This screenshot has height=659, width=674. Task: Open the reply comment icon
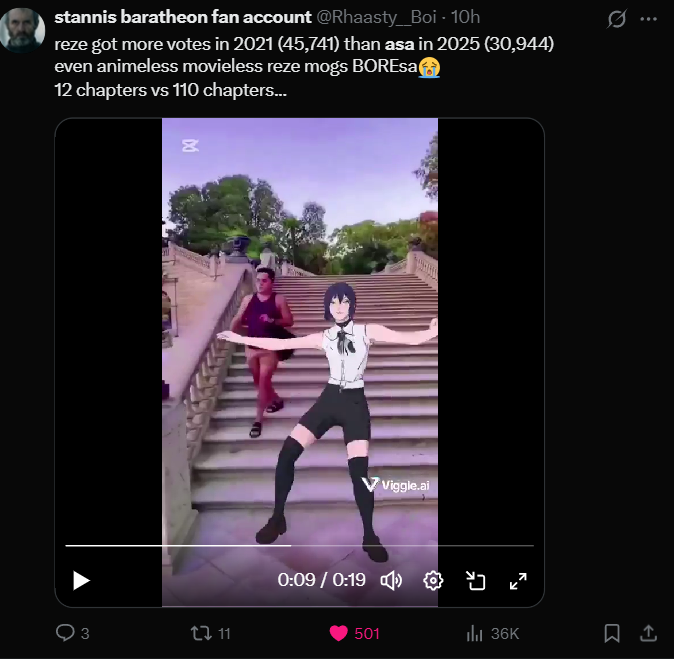(x=65, y=633)
